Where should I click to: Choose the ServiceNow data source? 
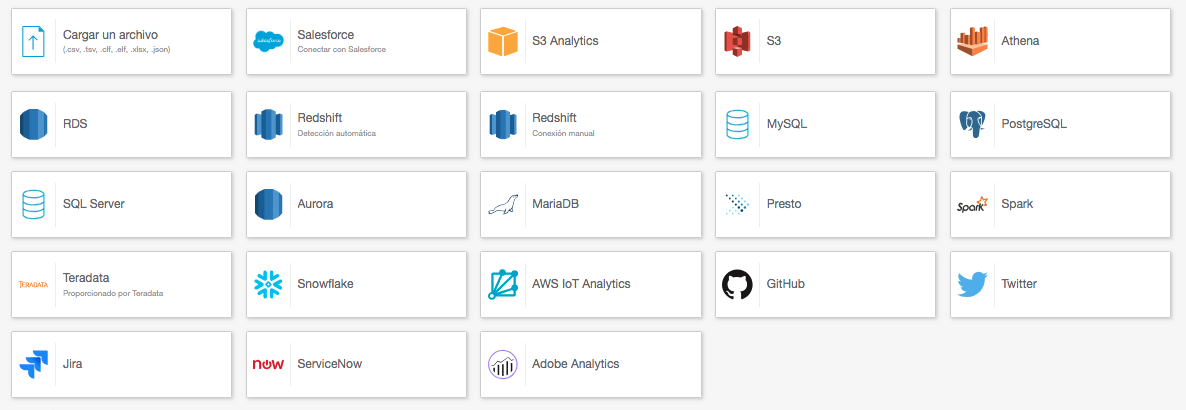click(x=356, y=364)
